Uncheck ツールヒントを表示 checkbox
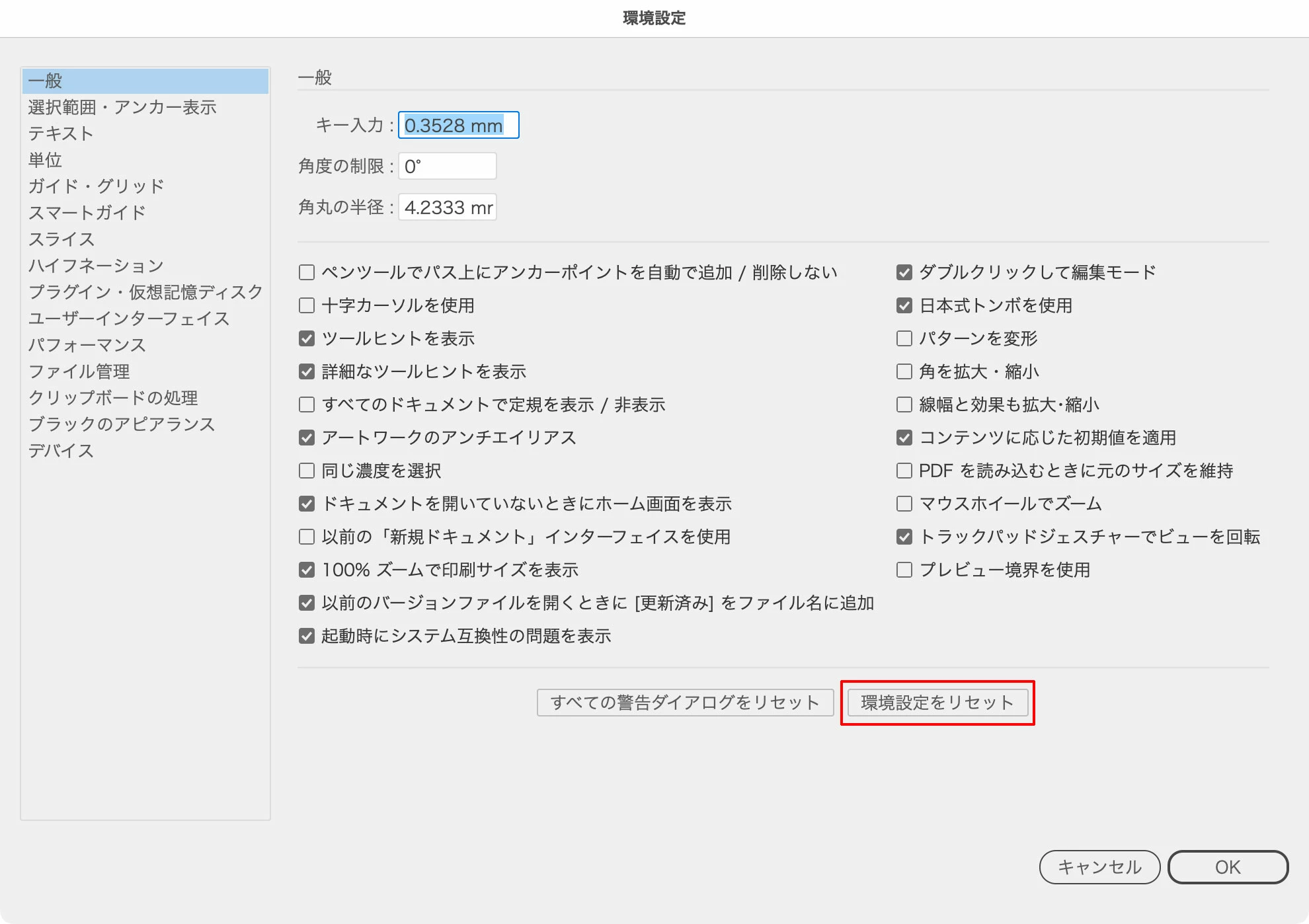The image size is (1309, 924). tap(307, 338)
